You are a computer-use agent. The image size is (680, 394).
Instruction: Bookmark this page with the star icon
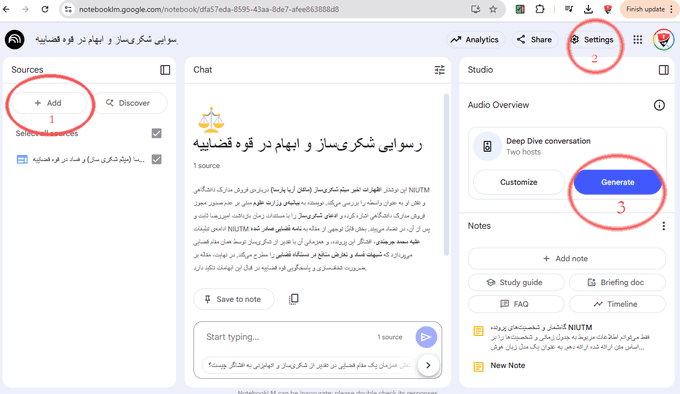493,9
